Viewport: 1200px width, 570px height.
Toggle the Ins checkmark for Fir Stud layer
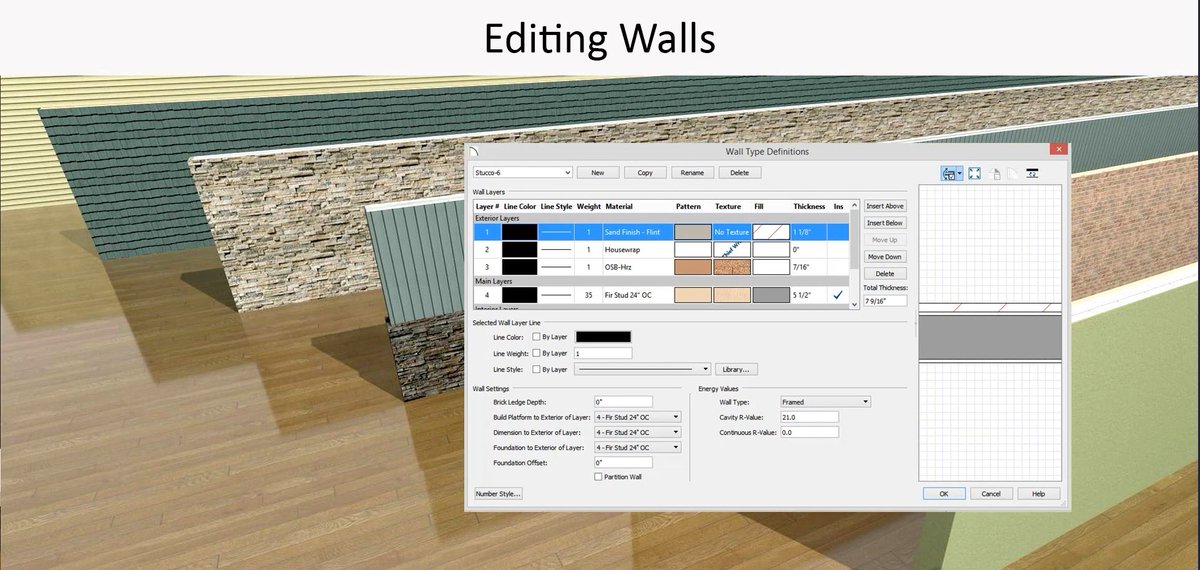click(836, 295)
